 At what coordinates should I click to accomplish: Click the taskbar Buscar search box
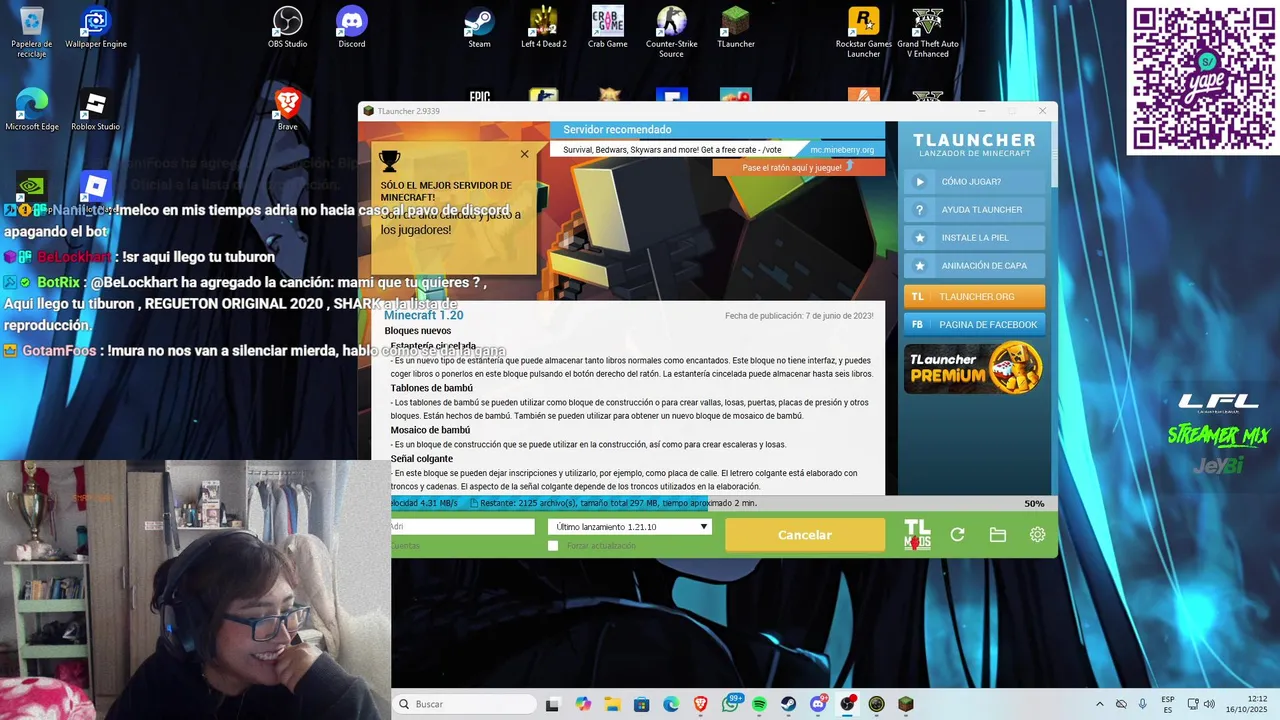(x=463, y=704)
